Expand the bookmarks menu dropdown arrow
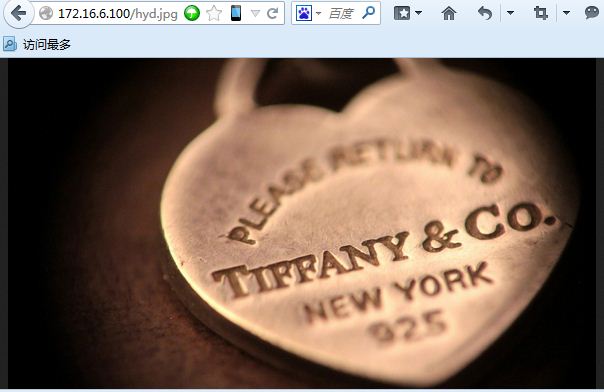The height and width of the screenshot is (392, 604). click(x=418, y=13)
